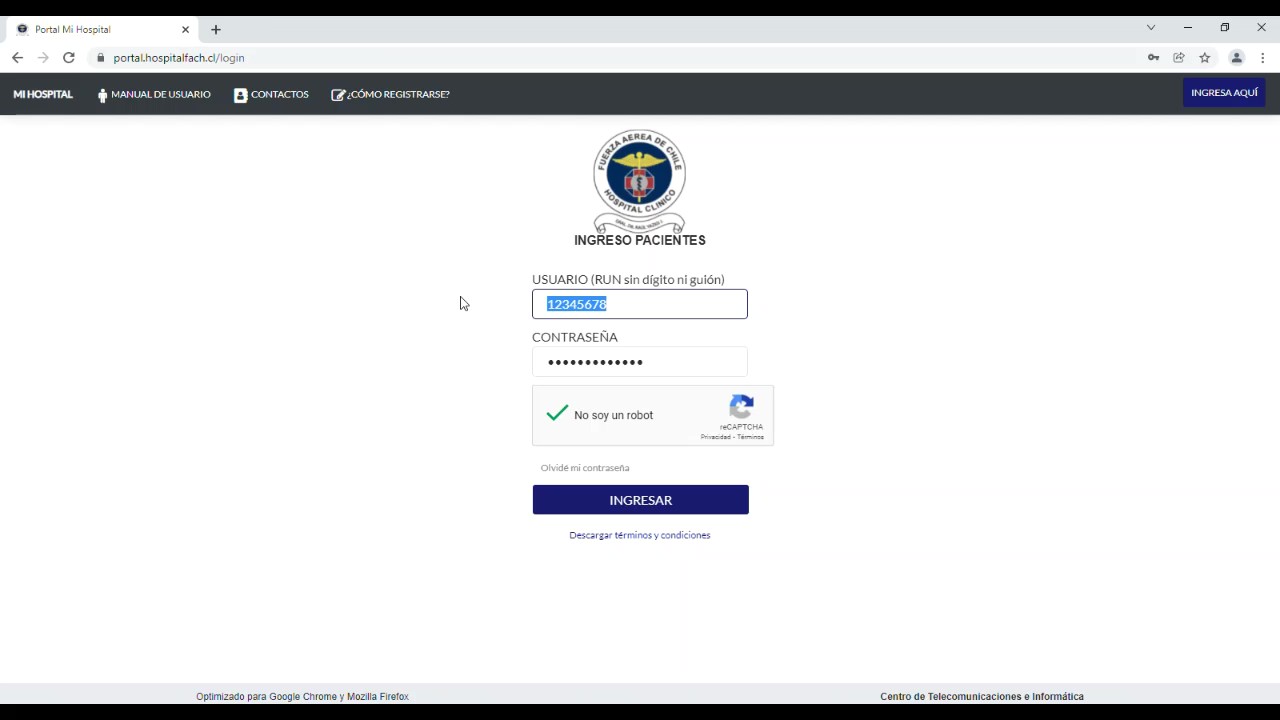Open the Chrome profile avatar icon
This screenshot has width=1280, height=720.
[1237, 58]
